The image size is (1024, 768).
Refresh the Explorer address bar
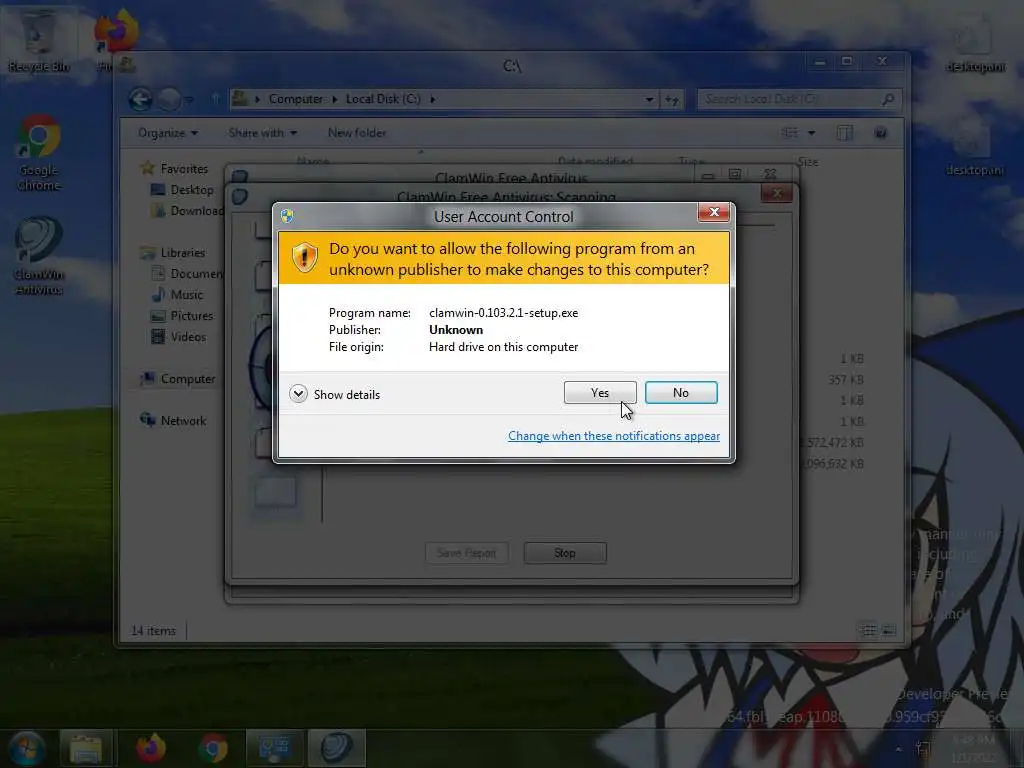point(671,99)
